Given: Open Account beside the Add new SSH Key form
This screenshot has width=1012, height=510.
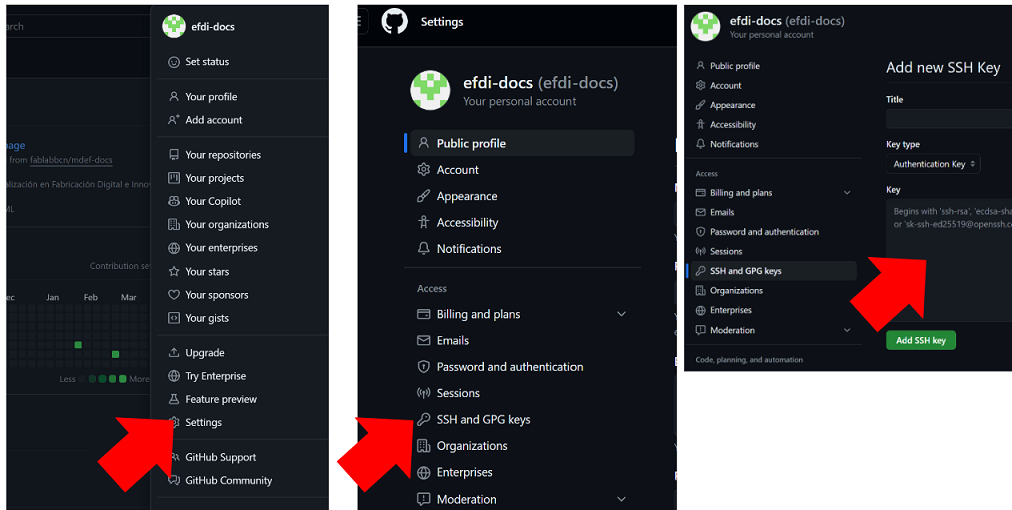Looking at the screenshot, I should pos(725,85).
